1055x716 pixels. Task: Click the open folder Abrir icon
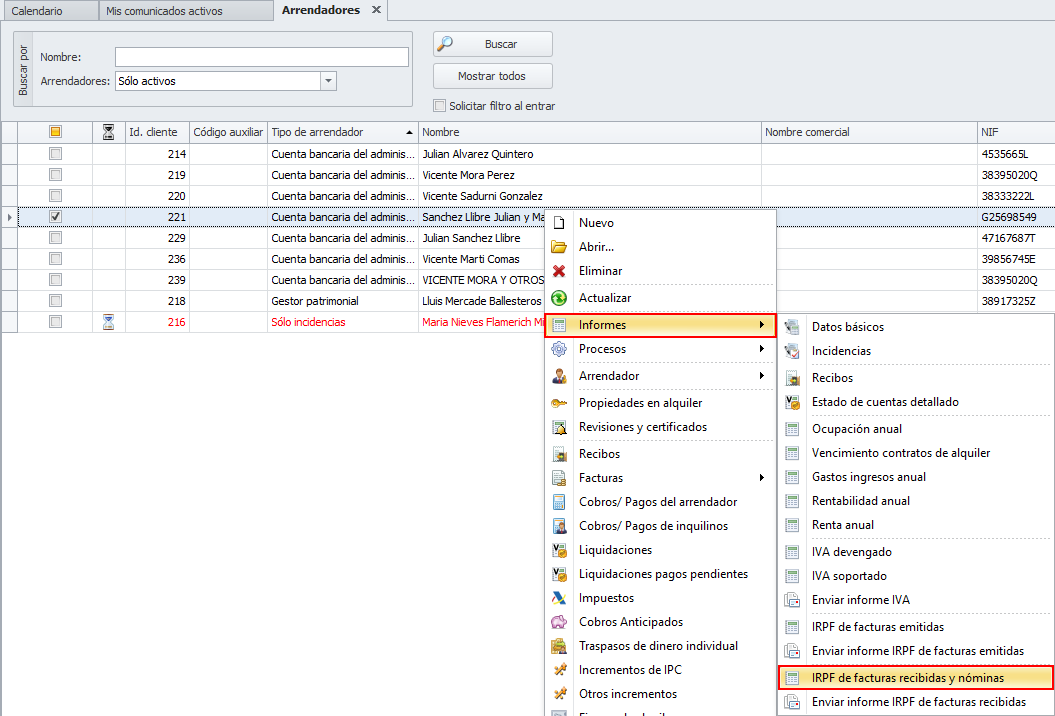(x=559, y=247)
